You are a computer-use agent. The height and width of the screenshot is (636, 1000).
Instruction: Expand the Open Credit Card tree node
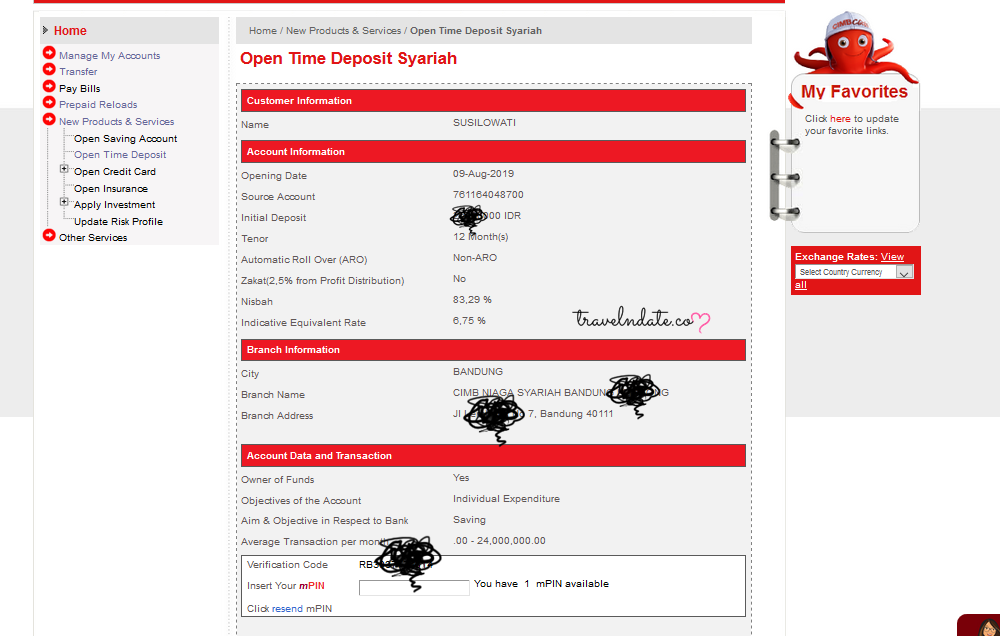[64, 169]
